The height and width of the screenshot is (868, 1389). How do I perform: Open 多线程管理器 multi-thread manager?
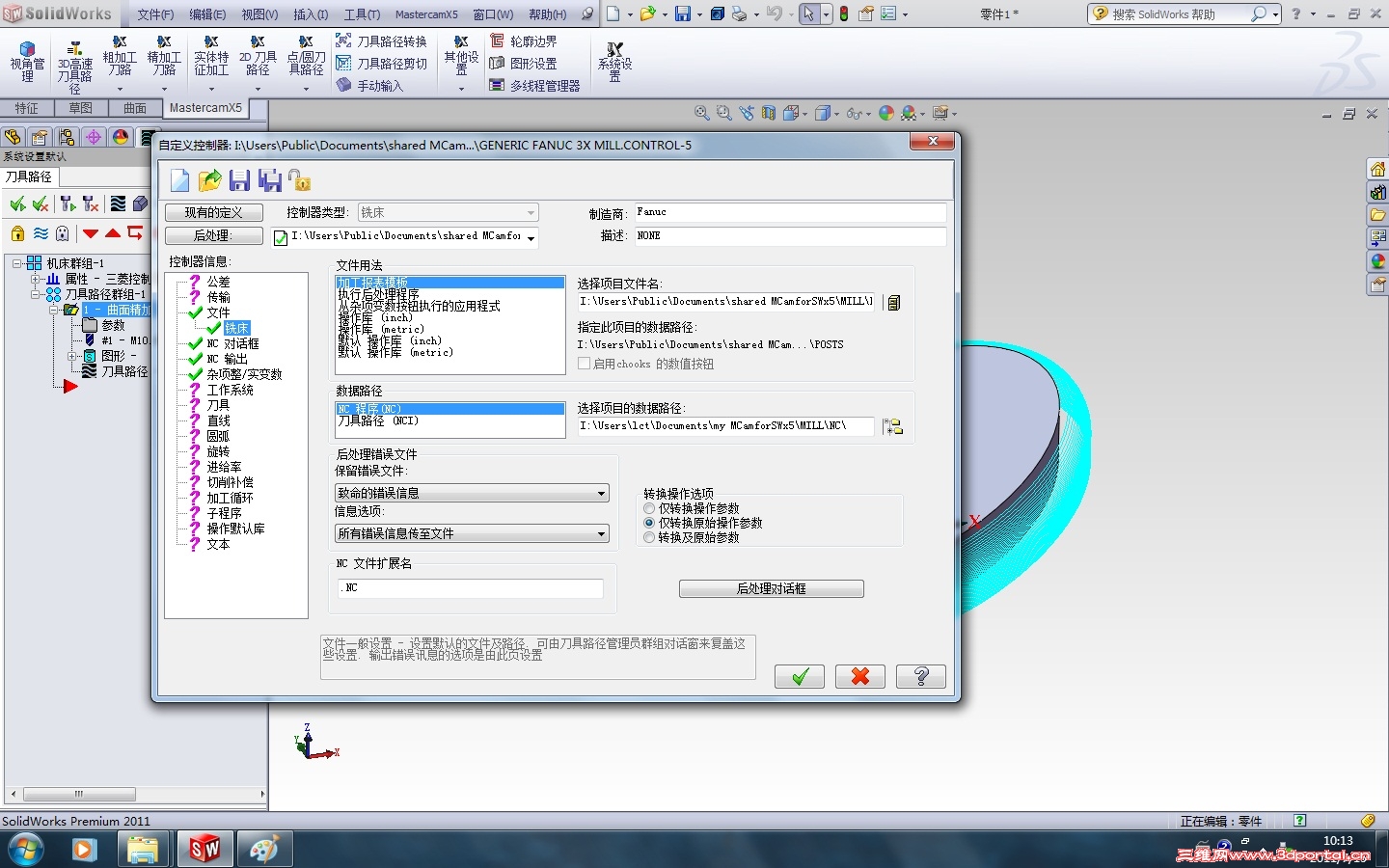coord(534,86)
